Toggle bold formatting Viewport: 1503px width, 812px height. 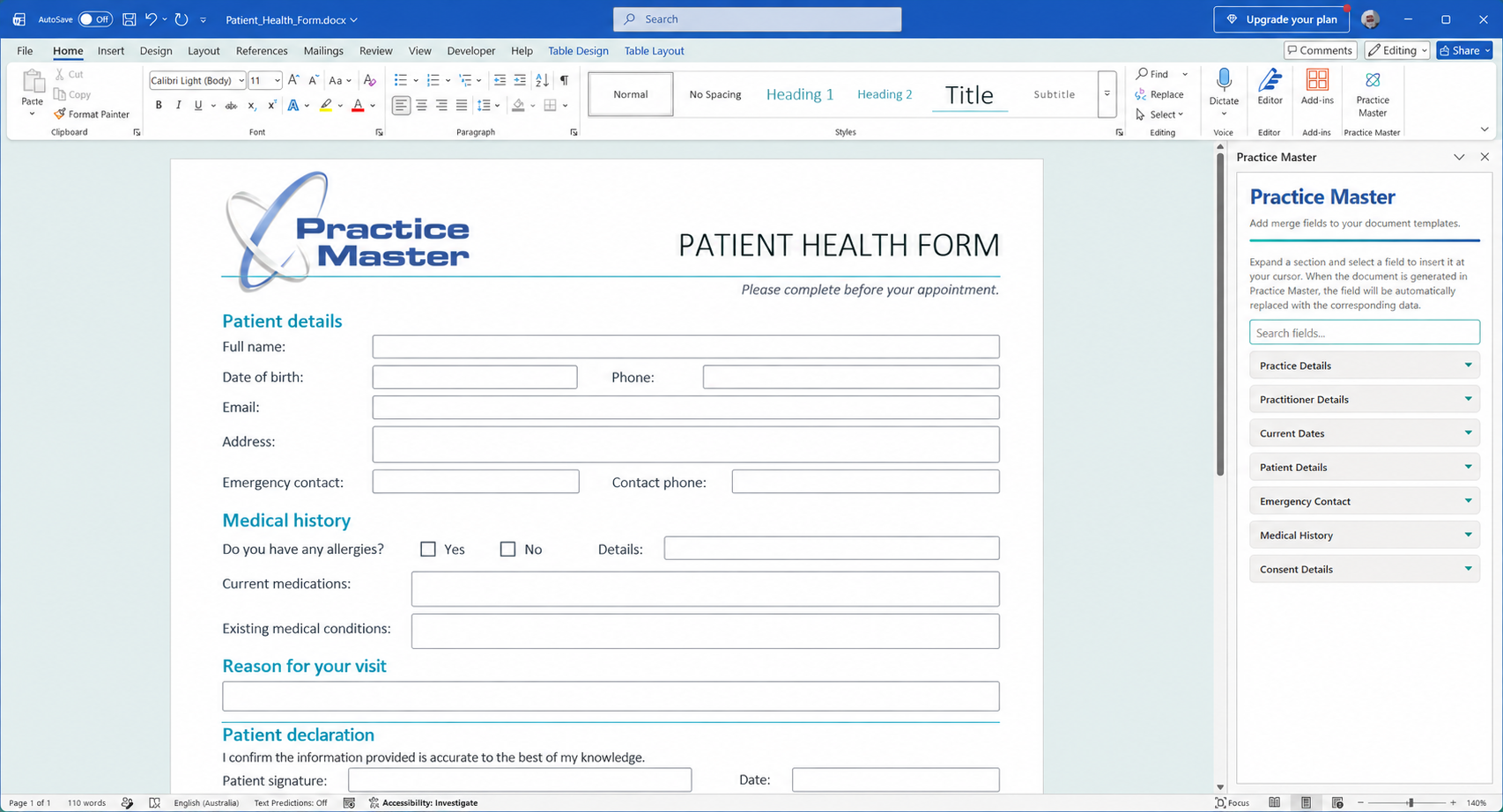[159, 106]
